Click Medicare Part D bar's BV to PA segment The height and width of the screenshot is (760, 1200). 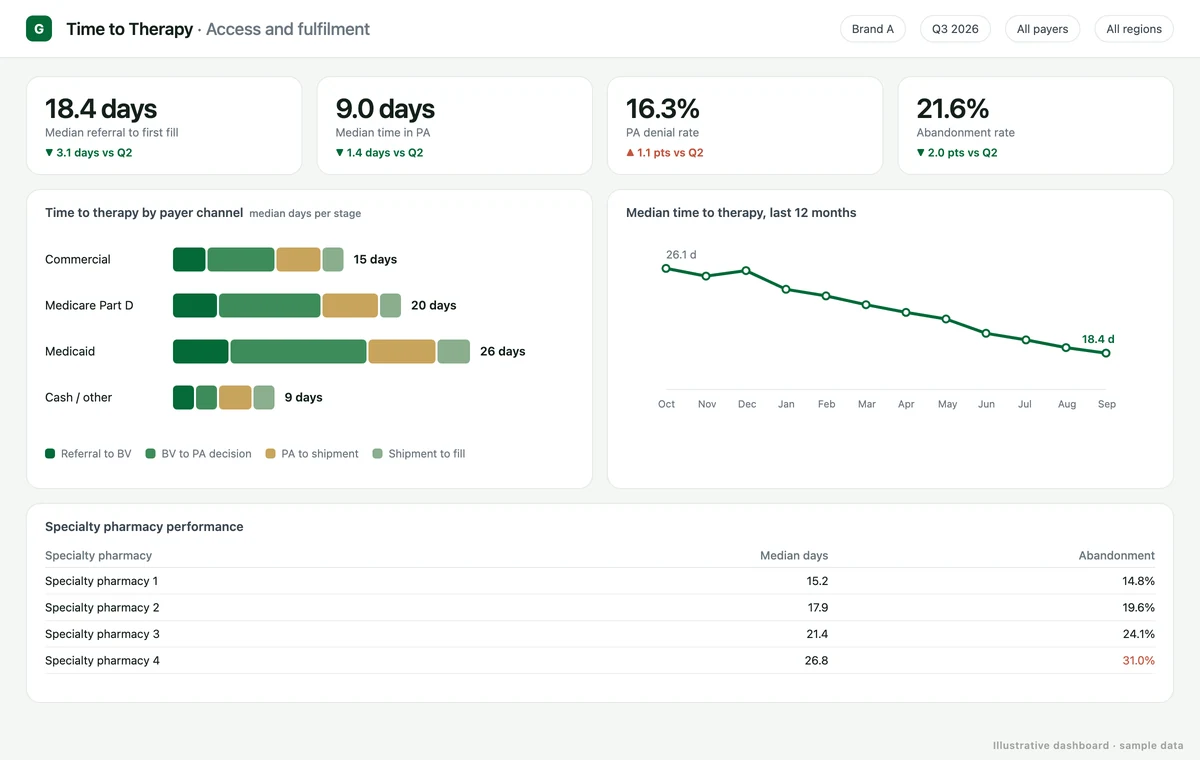pos(270,305)
